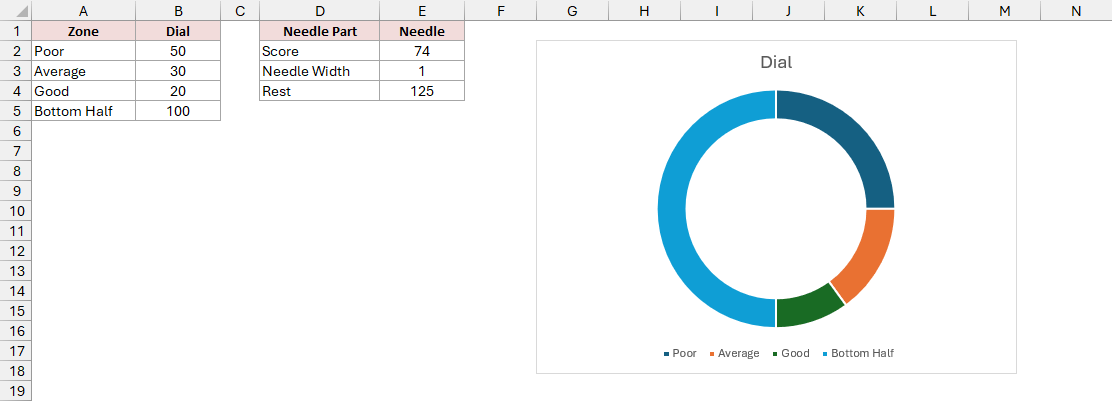Select column C header
This screenshot has width=1112, height=401.
pyautogui.click(x=240, y=11)
